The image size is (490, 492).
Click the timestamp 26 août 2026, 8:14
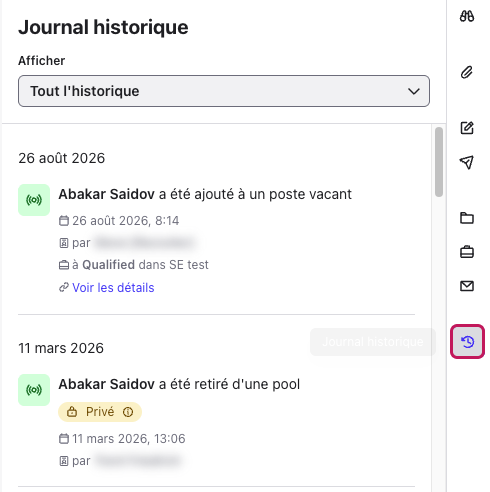pos(126,221)
